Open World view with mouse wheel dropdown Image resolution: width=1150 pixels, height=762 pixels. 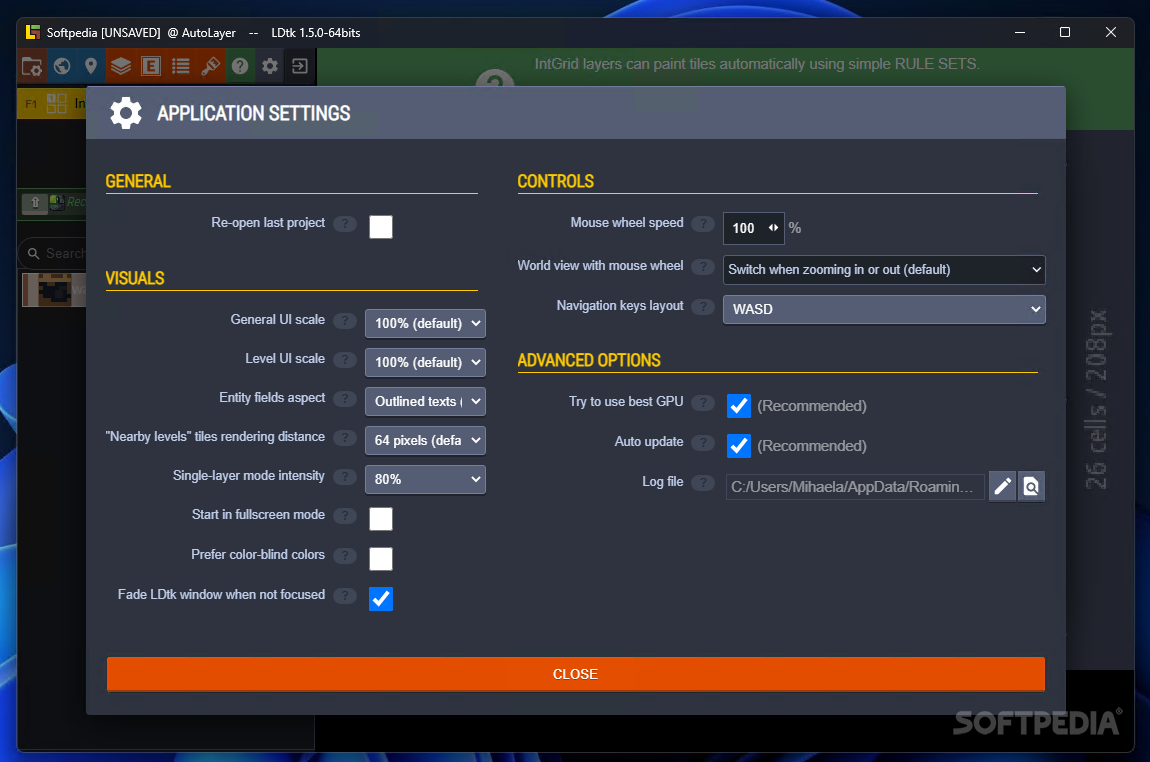[x=884, y=270]
